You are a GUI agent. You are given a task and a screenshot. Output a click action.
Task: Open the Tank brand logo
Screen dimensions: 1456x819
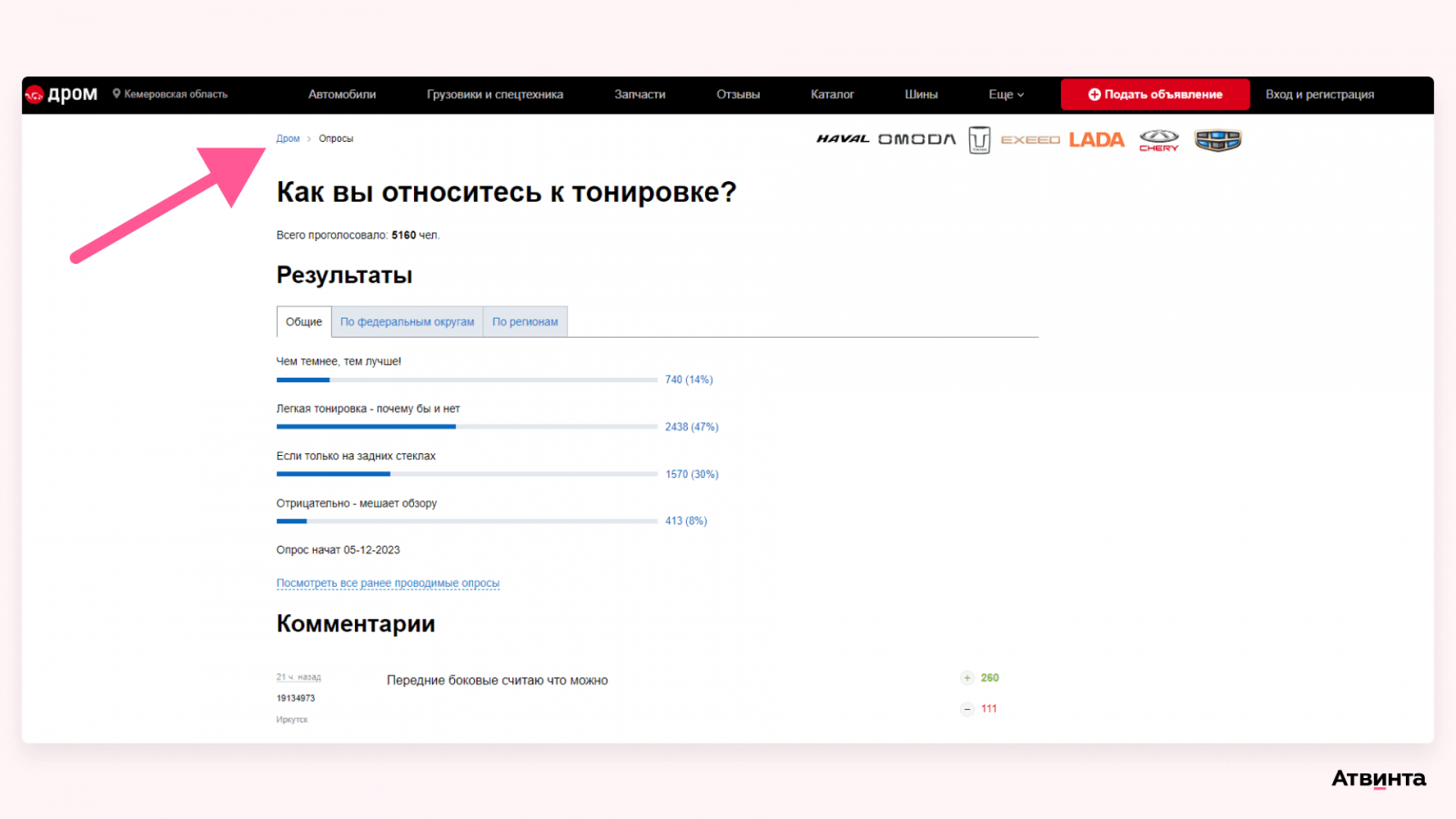[979, 140]
